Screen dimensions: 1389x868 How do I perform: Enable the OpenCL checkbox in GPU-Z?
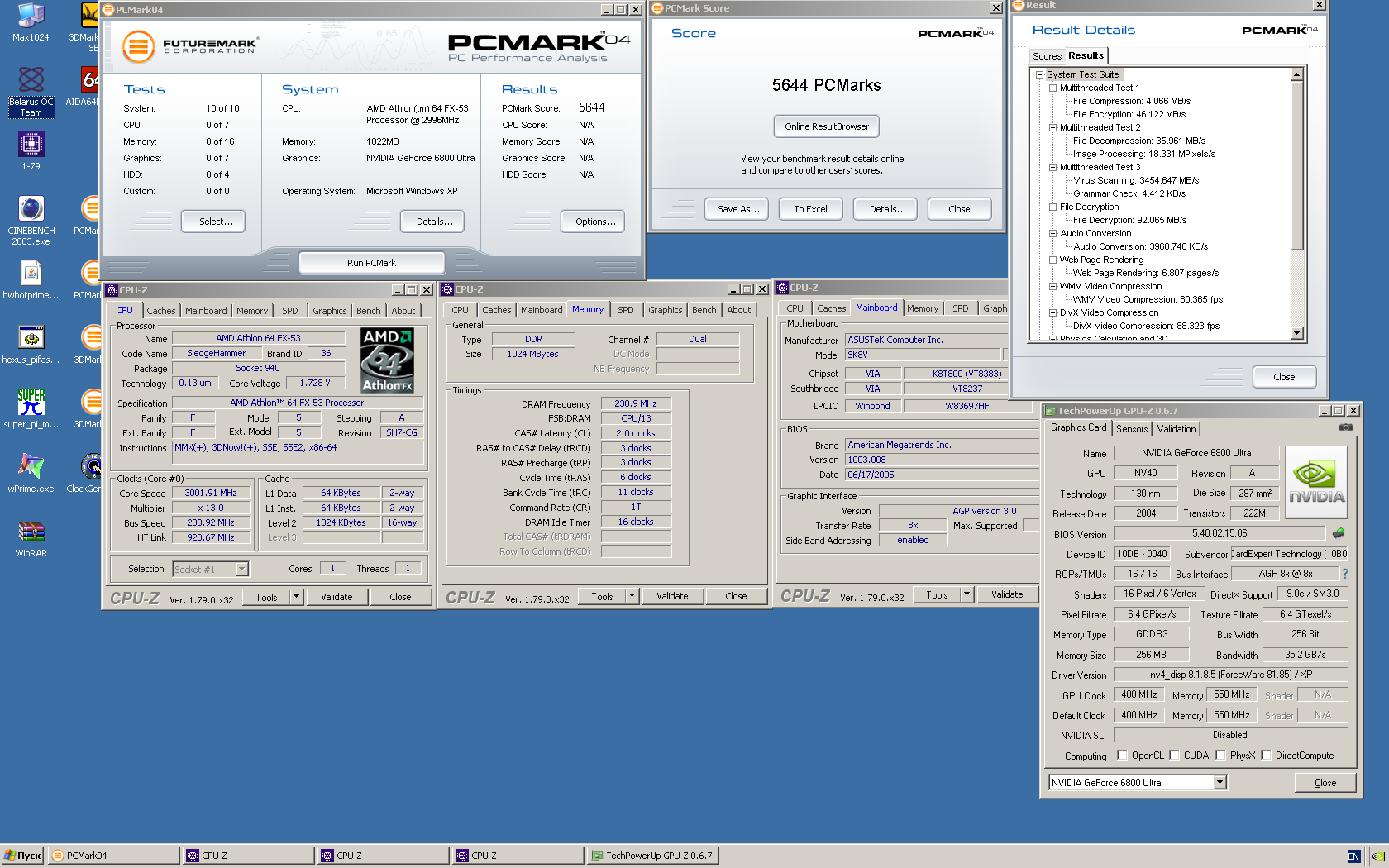point(1122,755)
